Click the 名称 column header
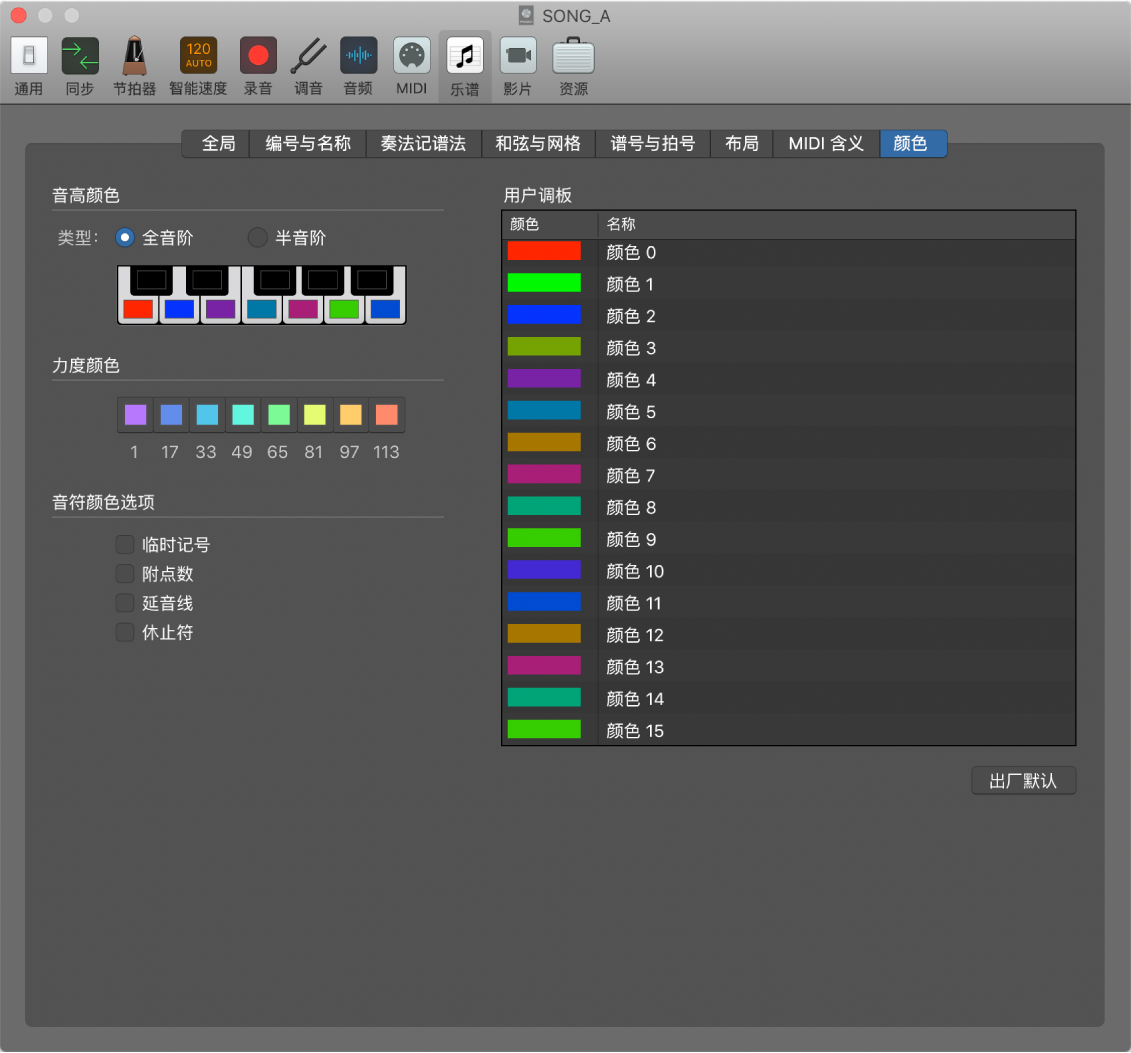 837,224
